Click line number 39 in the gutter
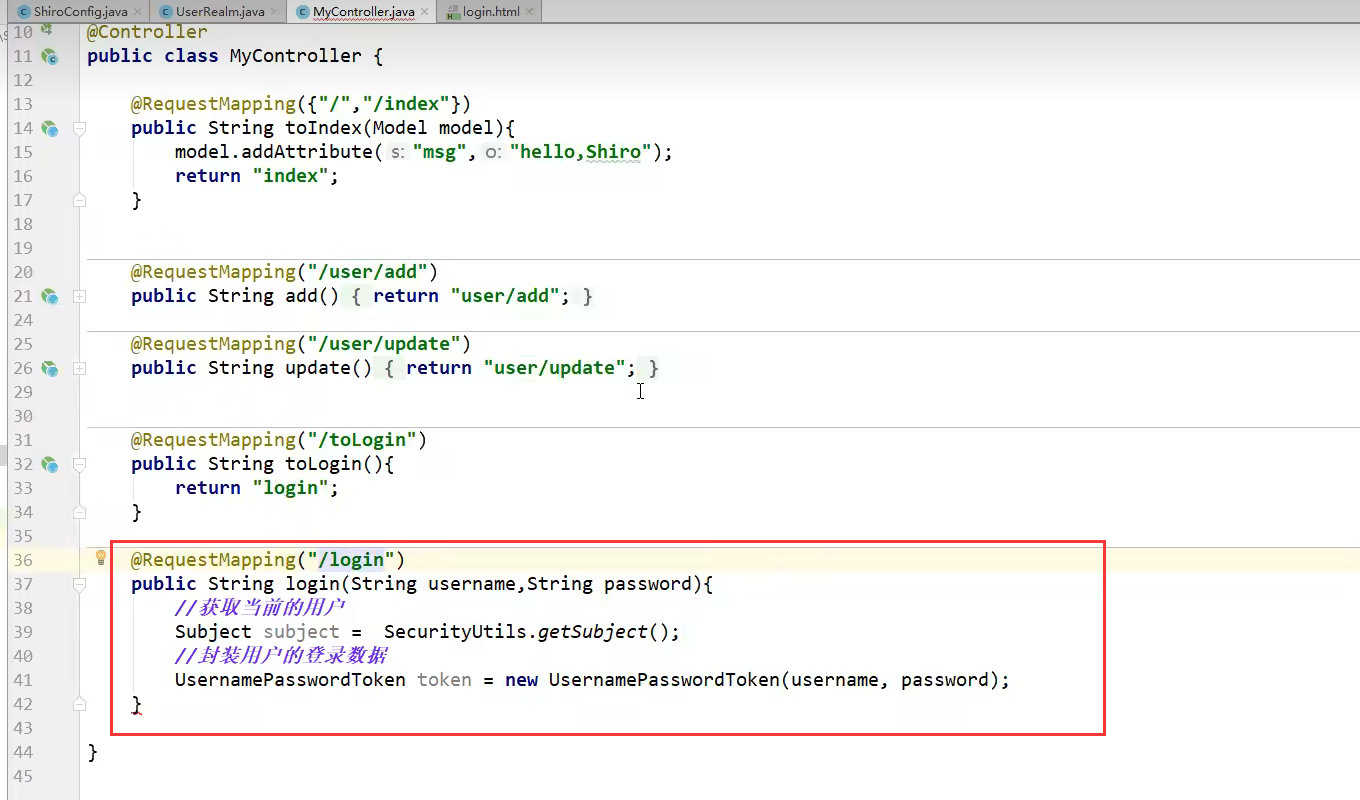This screenshot has height=800, width=1360. point(23,632)
